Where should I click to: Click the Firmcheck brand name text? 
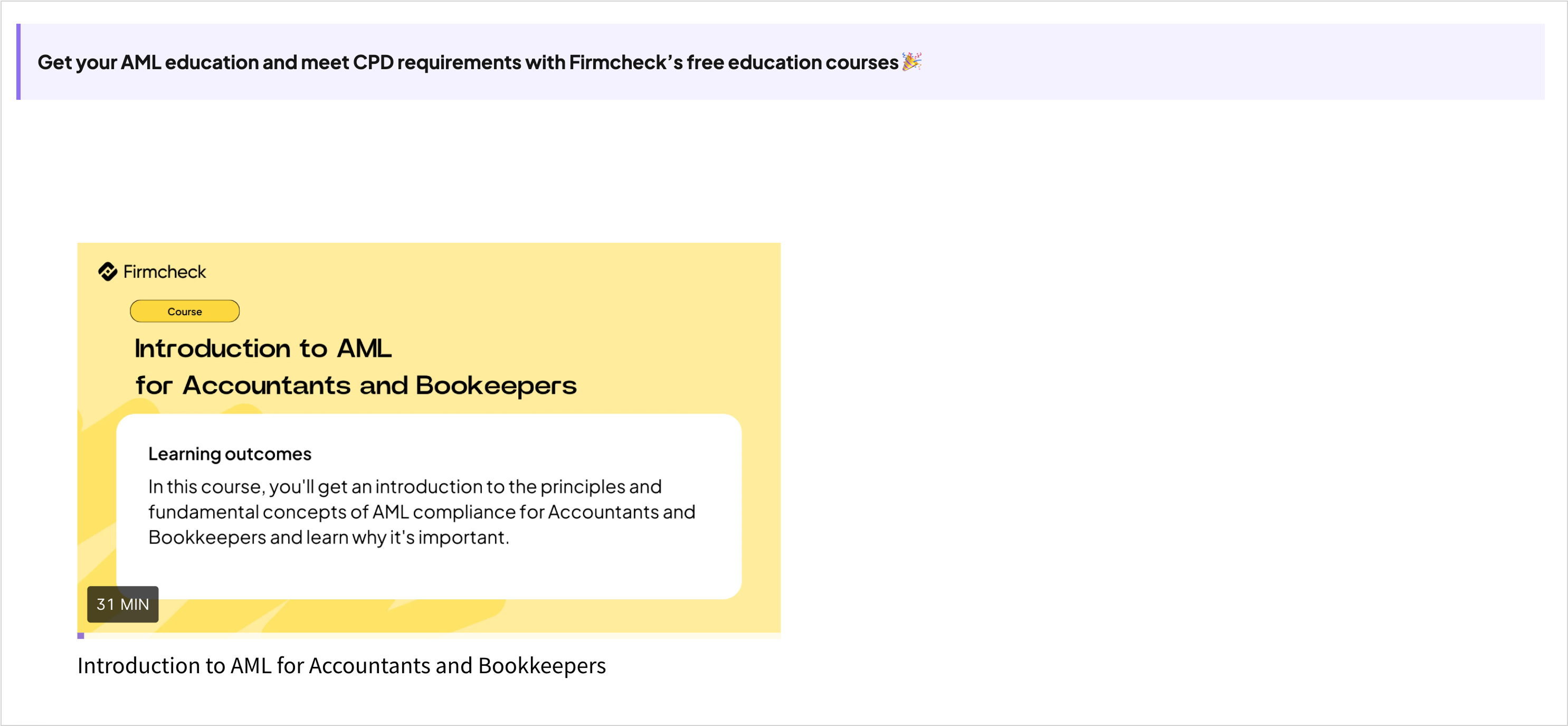(x=164, y=272)
